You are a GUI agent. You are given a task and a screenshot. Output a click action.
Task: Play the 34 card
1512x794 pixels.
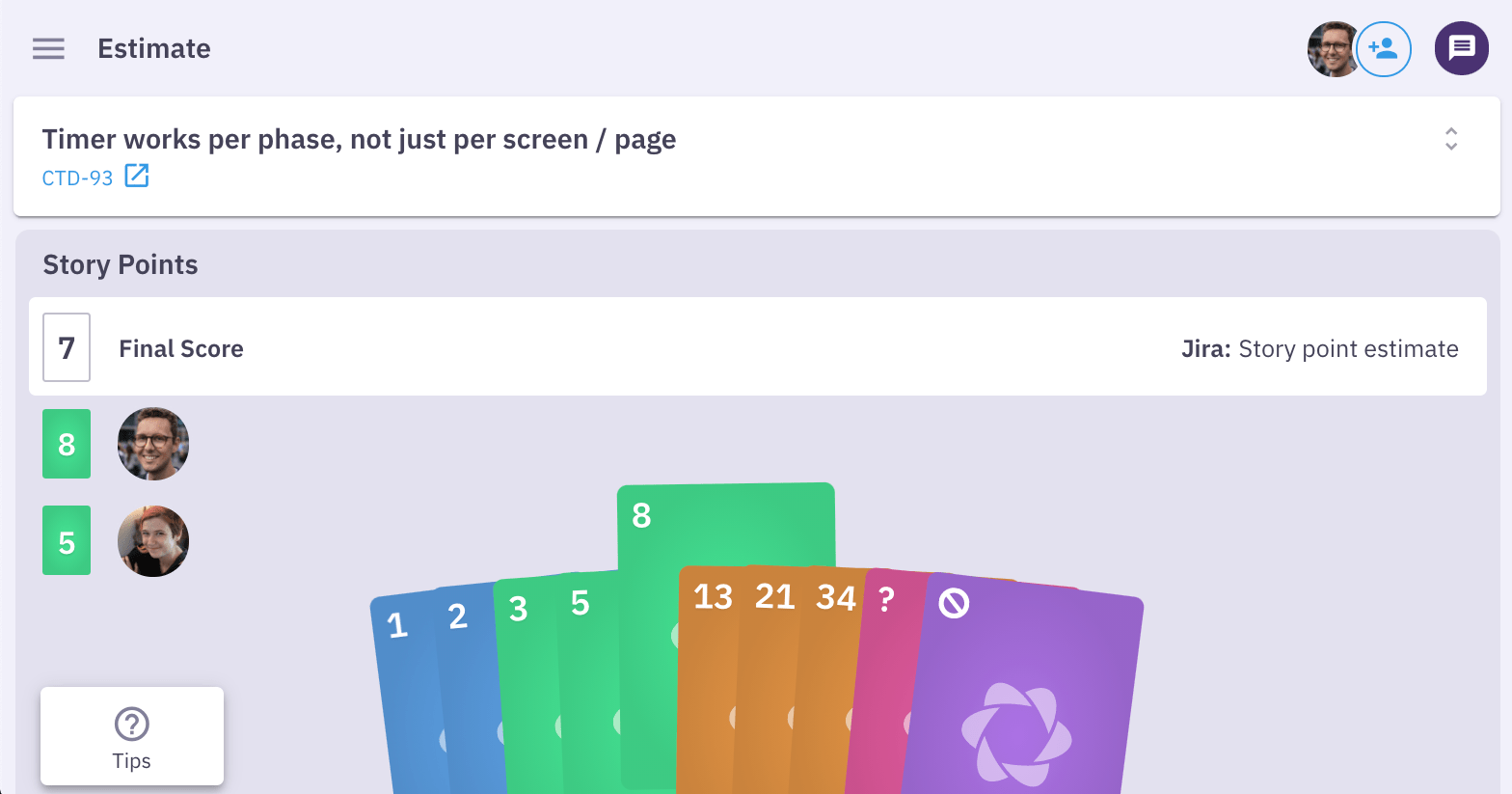click(835, 597)
